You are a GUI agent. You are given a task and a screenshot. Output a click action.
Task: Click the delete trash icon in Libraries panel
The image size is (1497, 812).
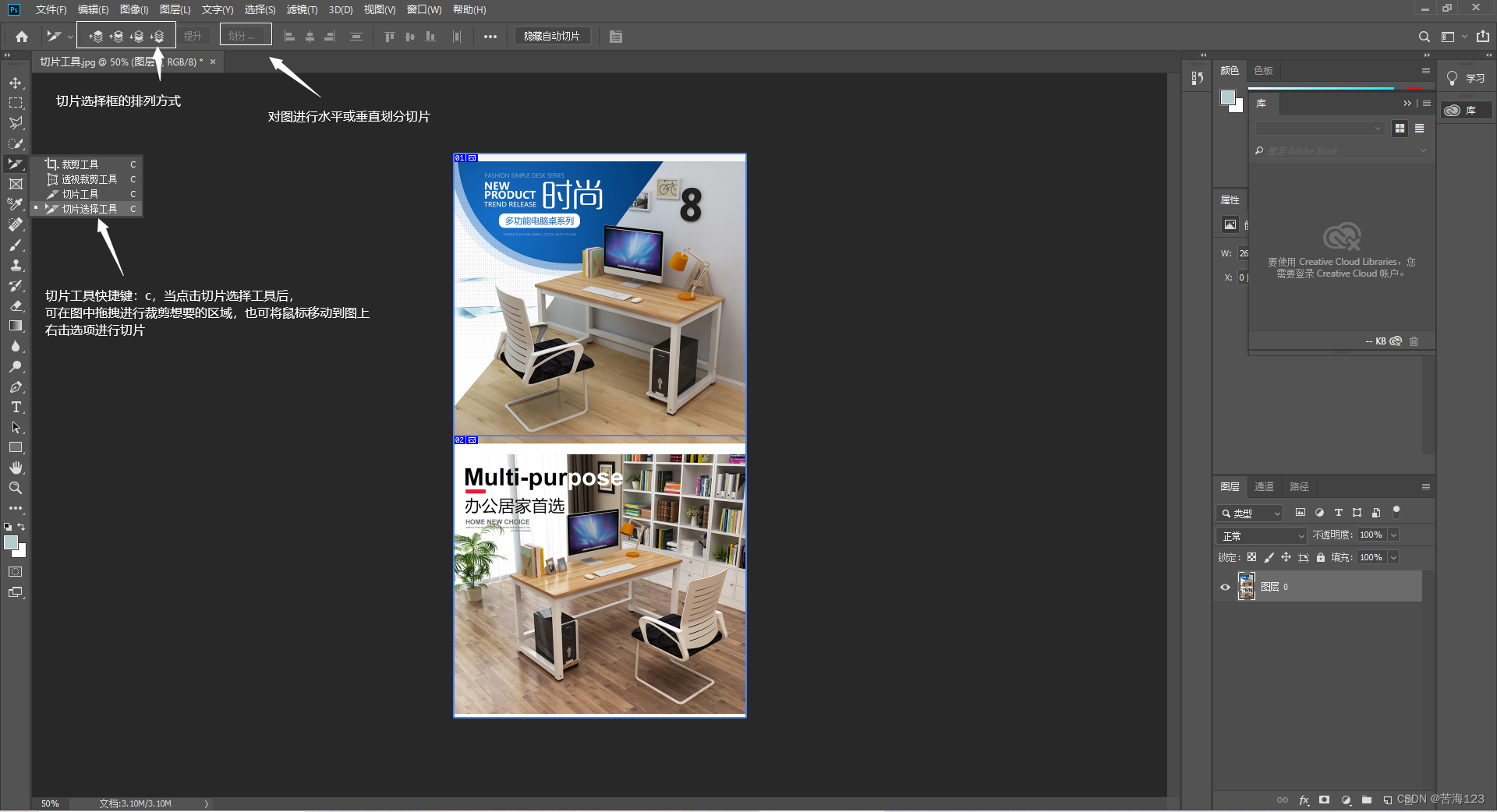tap(1414, 341)
